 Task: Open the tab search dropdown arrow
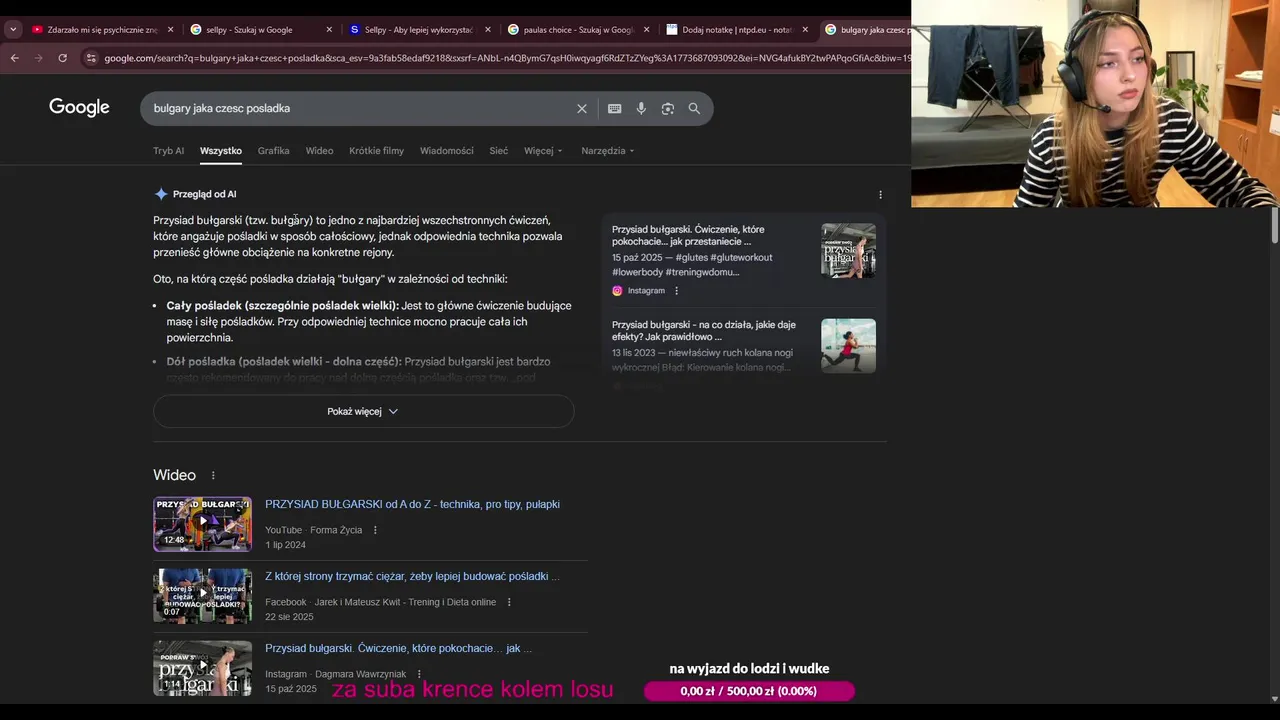tap(13, 30)
